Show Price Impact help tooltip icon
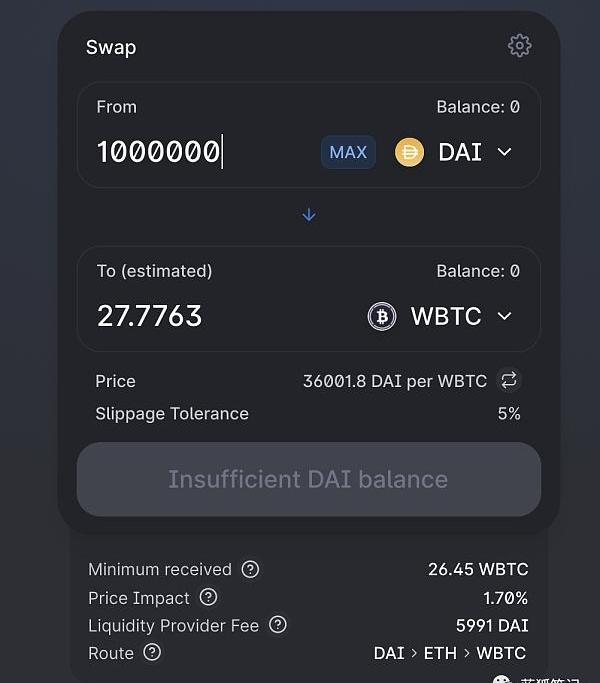This screenshot has width=600, height=683. [x=208, y=597]
